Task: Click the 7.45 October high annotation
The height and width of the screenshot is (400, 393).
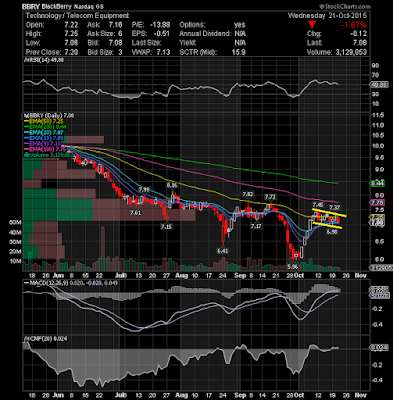Action: tap(318, 204)
